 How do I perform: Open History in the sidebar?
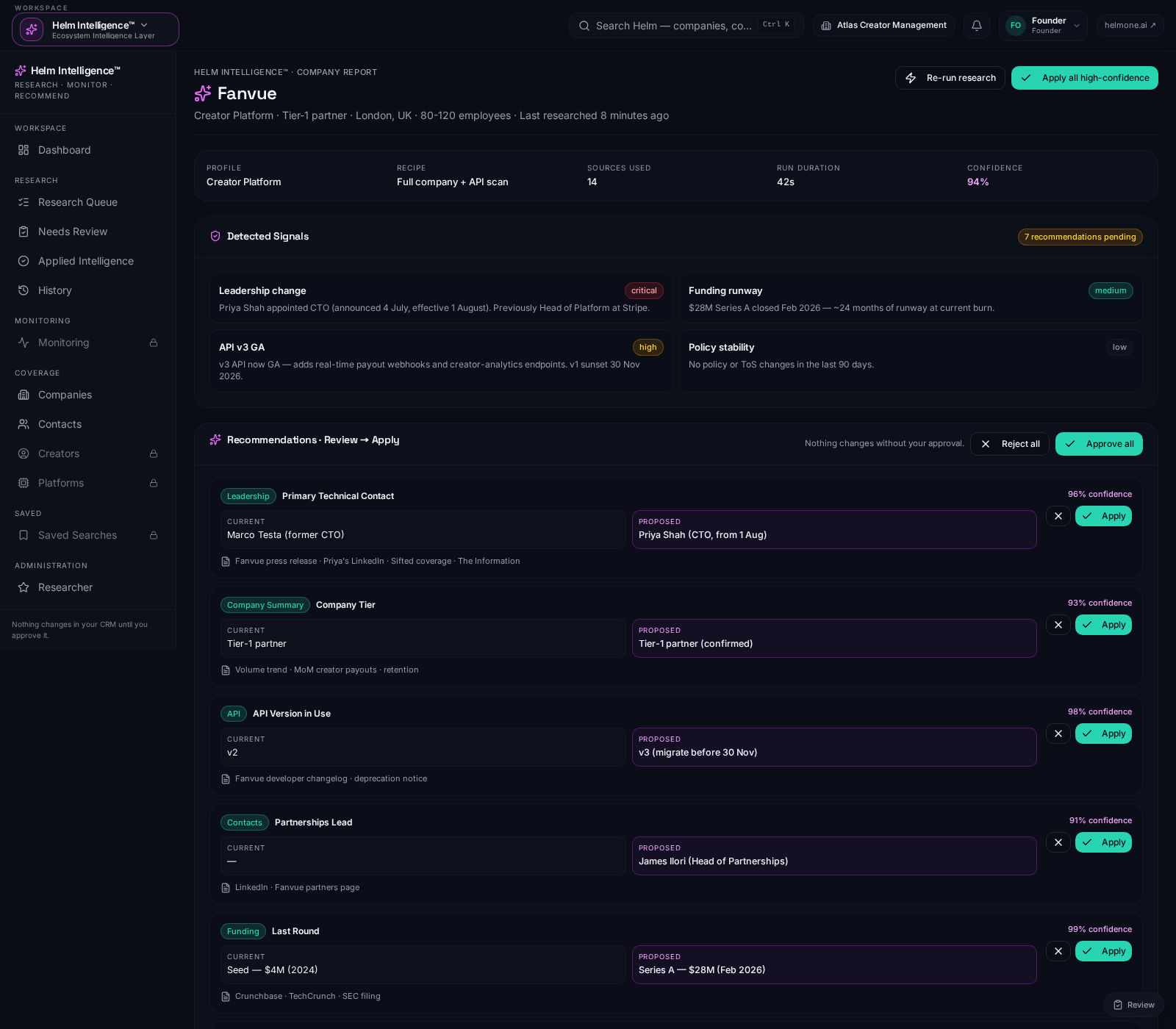point(88,290)
